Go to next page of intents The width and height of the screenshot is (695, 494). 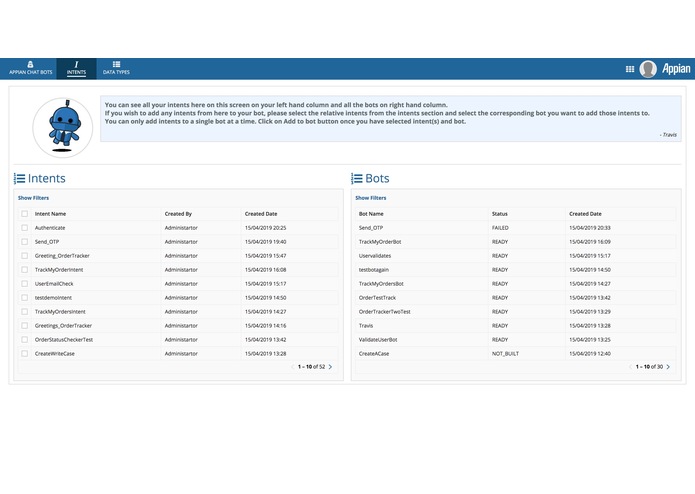tap(330, 367)
